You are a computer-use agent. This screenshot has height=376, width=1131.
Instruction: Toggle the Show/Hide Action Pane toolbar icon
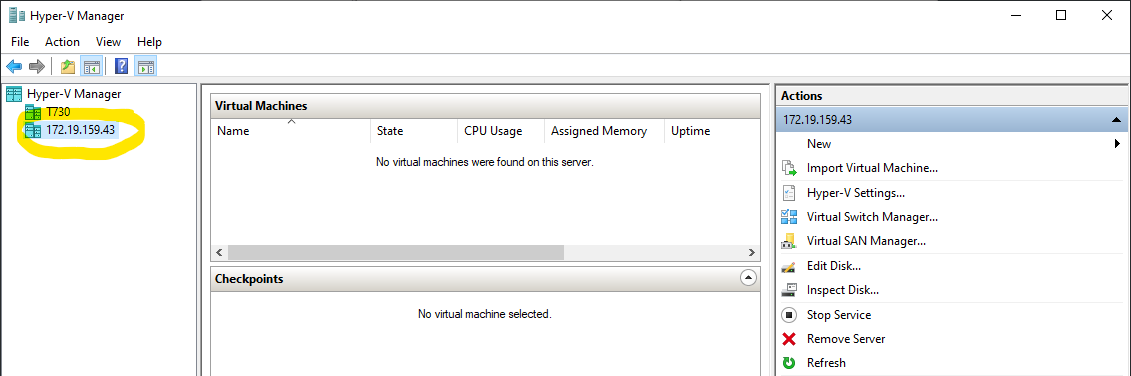(146, 67)
